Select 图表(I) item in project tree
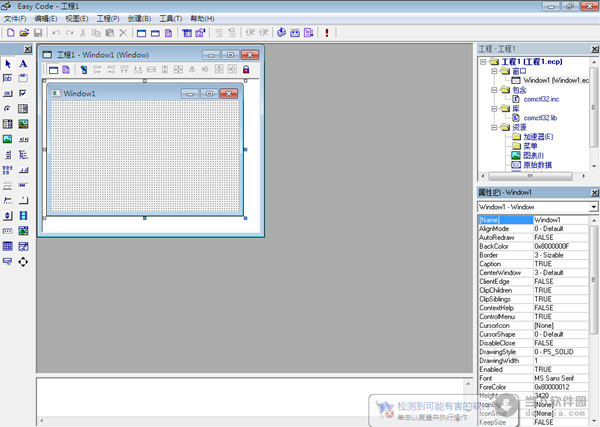The image size is (600, 427). [x=533, y=155]
